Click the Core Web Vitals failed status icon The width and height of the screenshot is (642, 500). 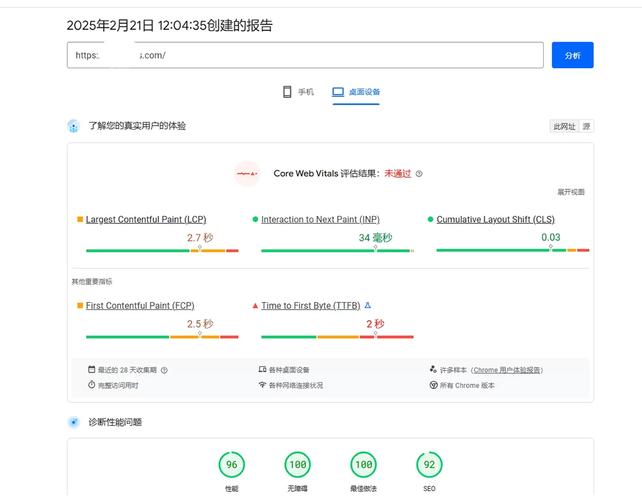[x=247, y=174]
